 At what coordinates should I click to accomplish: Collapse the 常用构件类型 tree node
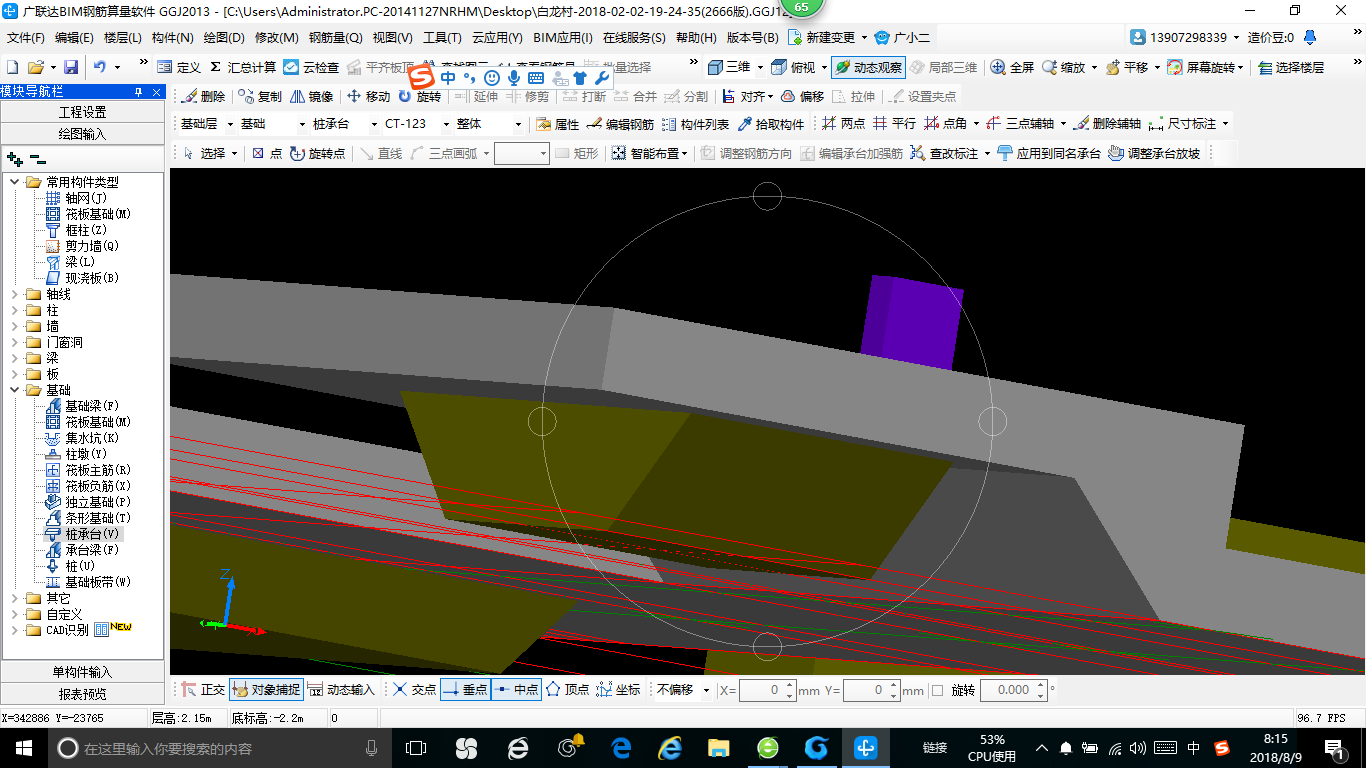click(x=15, y=182)
